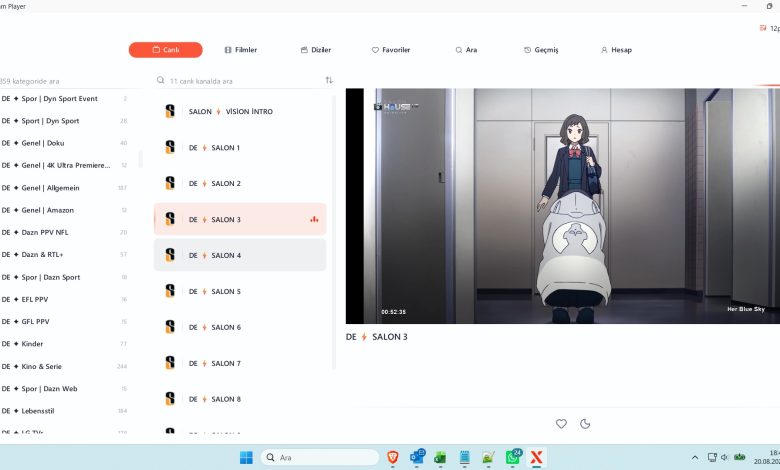Image resolution: width=780 pixels, height=470 pixels.
Task: Open category DE Spor | Dazn Sport
Action: 65,277
